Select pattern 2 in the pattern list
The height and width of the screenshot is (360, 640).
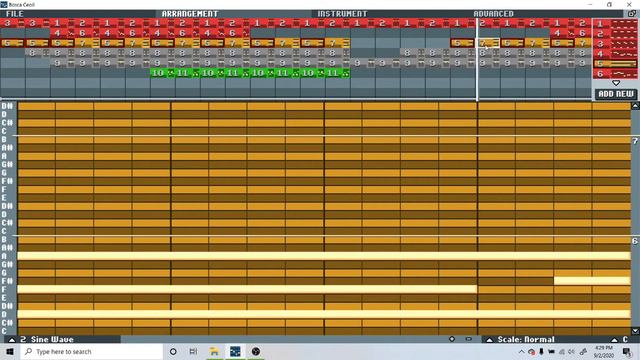pyautogui.click(x=615, y=34)
